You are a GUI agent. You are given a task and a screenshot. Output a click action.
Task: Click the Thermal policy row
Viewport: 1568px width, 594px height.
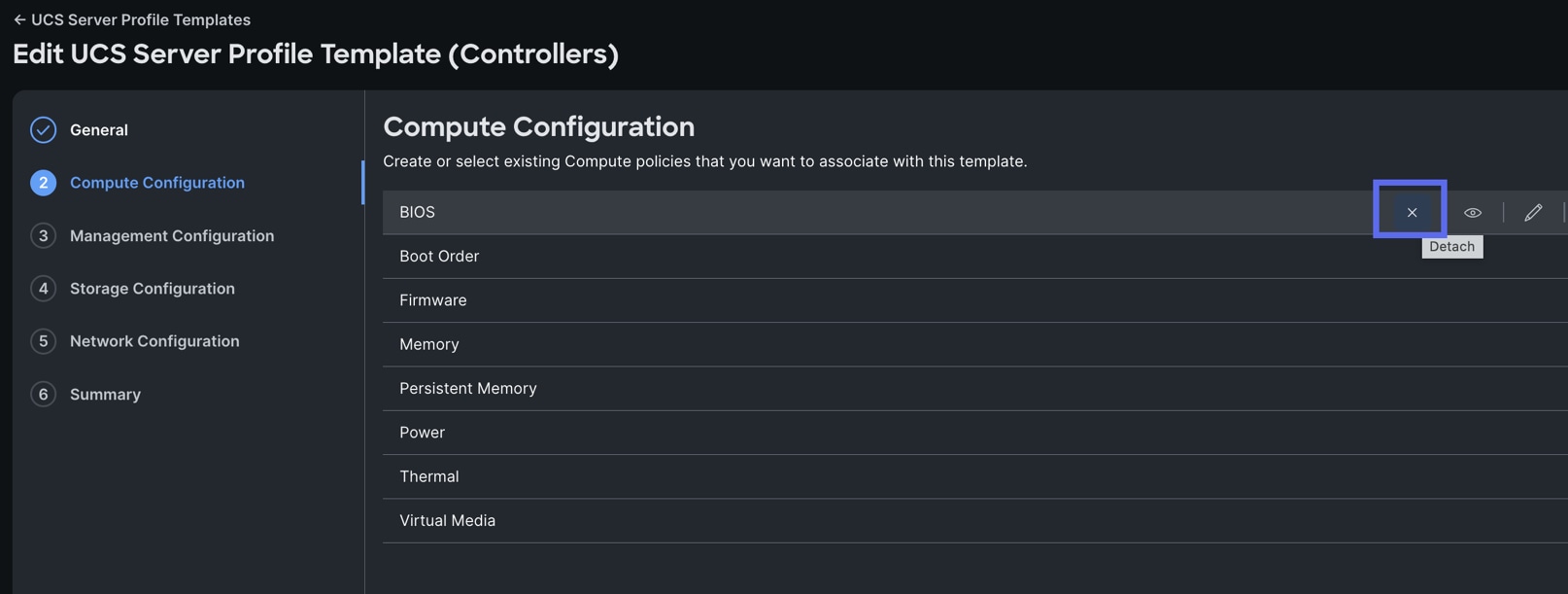680,475
